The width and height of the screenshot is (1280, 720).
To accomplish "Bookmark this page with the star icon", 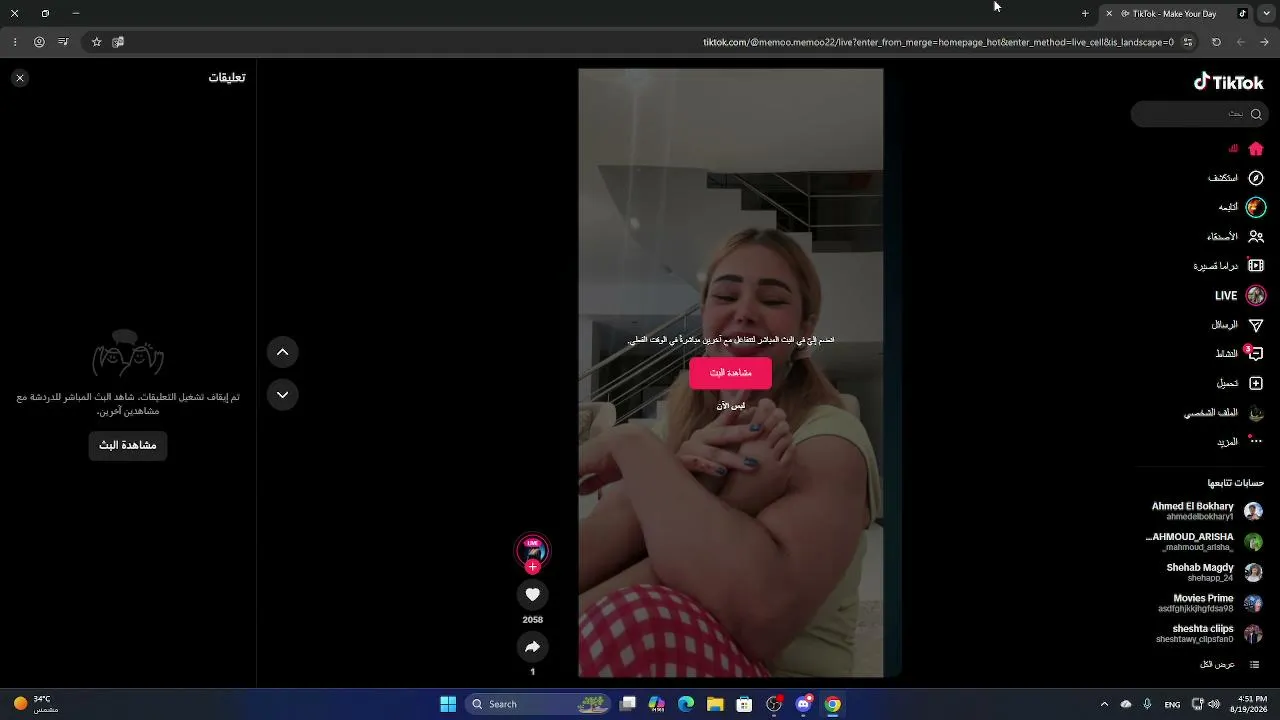I will point(97,42).
